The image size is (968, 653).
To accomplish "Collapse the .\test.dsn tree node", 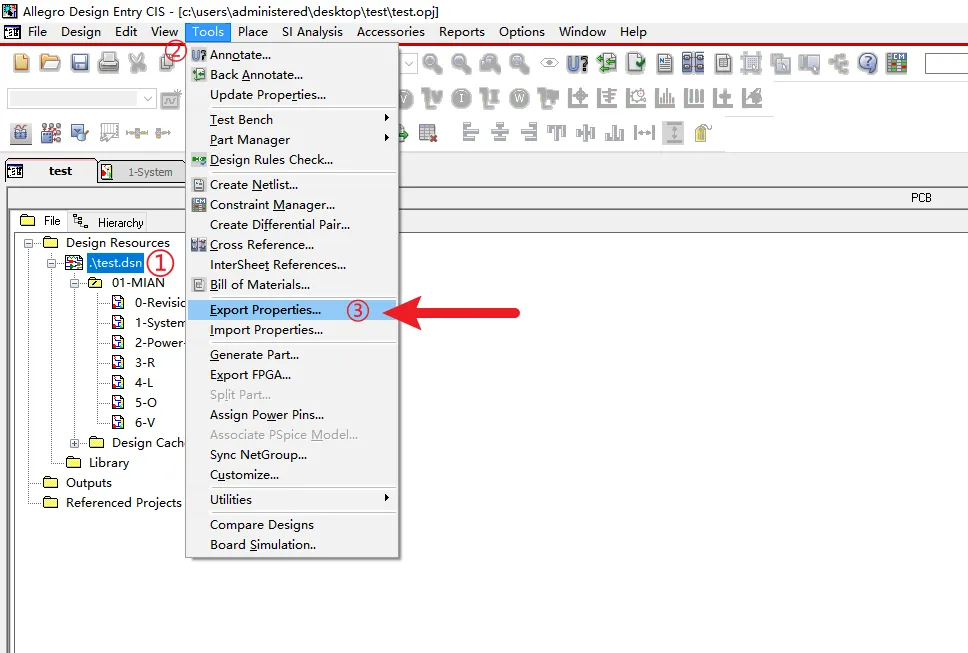I will 52,264.
